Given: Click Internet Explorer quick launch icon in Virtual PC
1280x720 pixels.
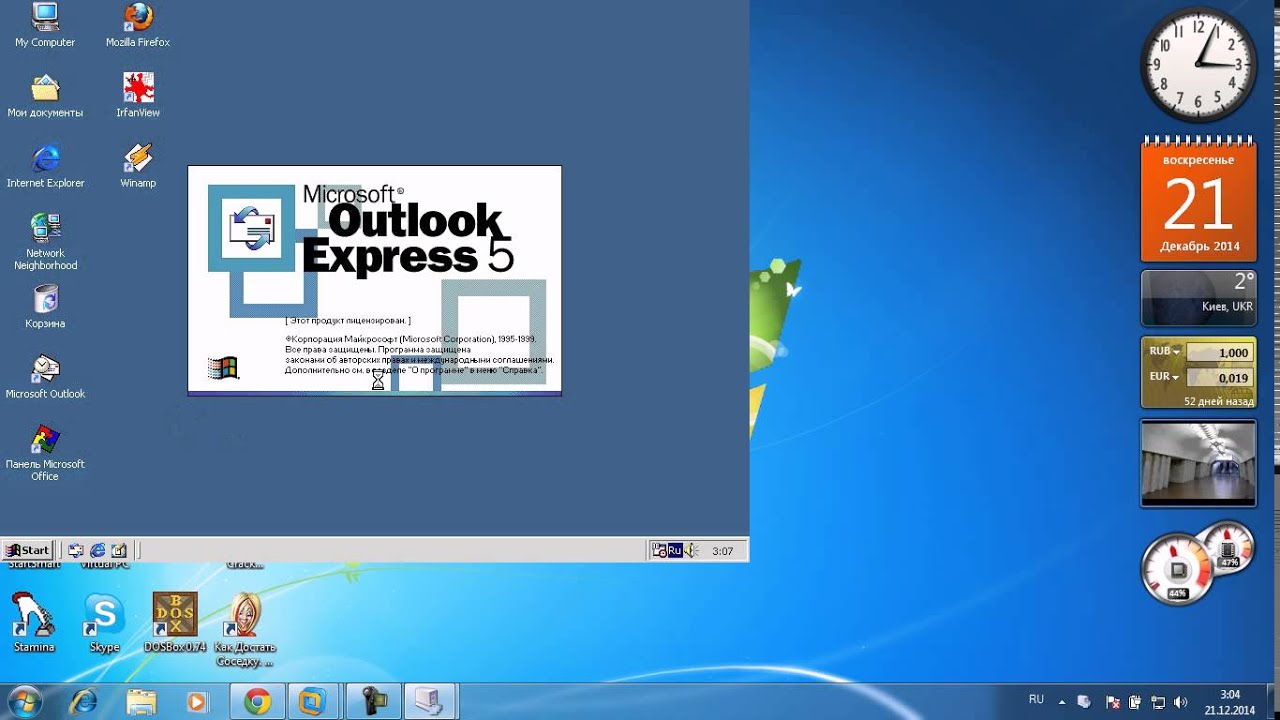Looking at the screenshot, I should (x=97, y=550).
